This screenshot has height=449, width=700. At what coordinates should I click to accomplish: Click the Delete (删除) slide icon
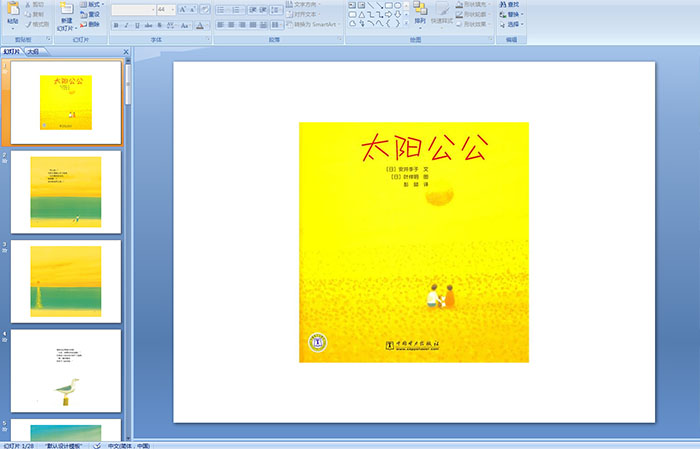(x=83, y=24)
